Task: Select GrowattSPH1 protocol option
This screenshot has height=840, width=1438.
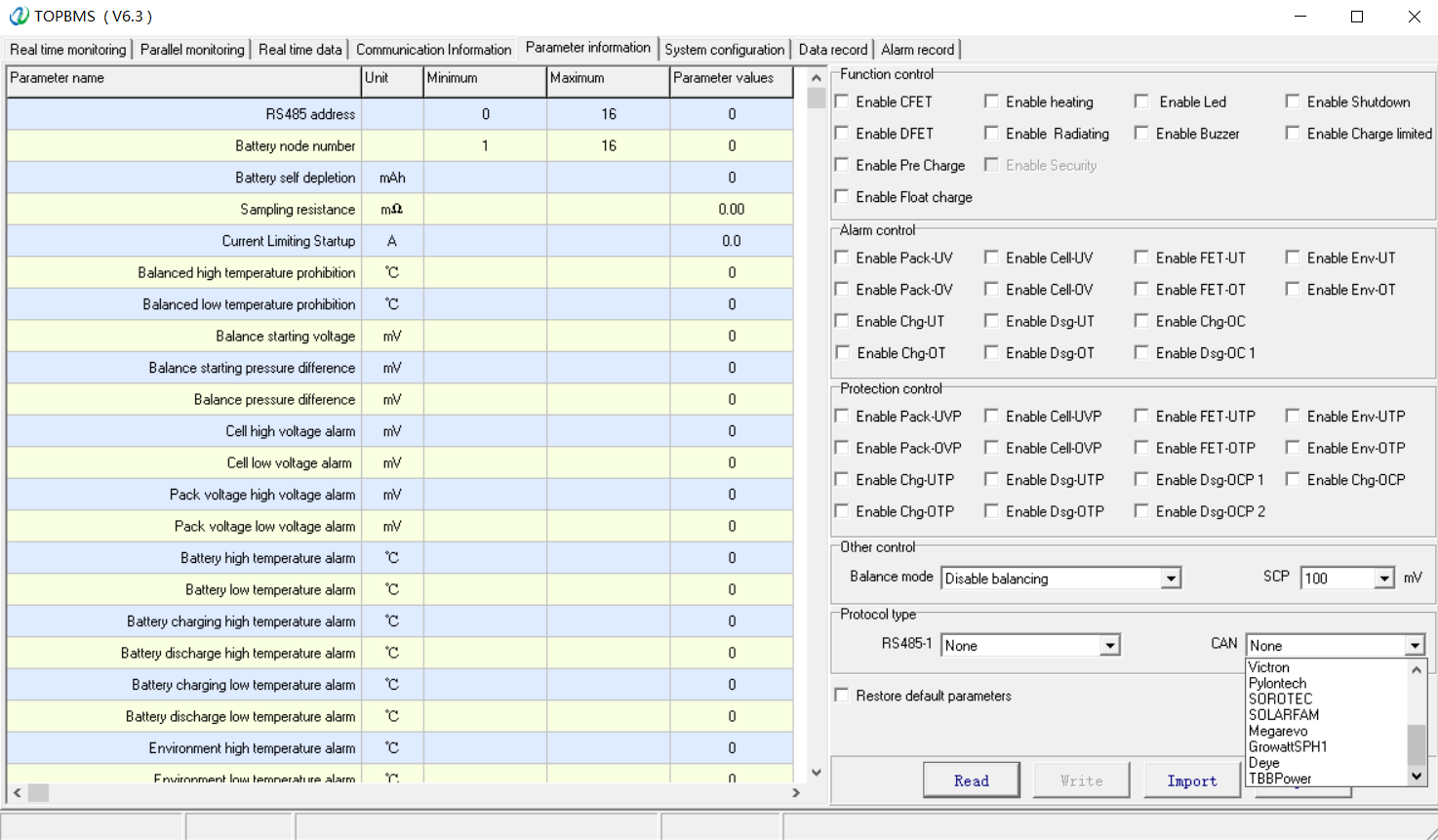Action: pos(1288,747)
